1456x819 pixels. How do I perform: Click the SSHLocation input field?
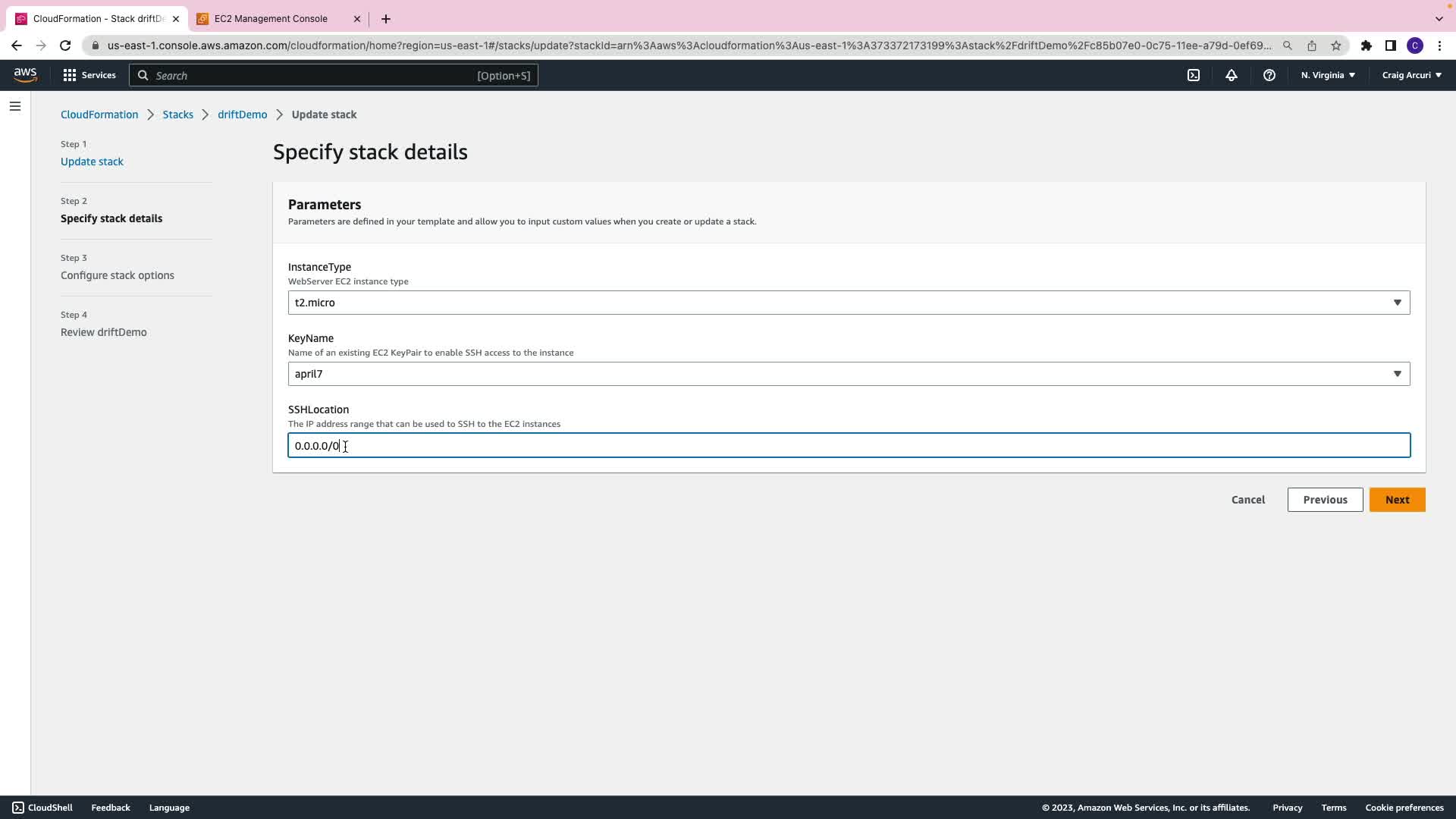[x=848, y=446]
